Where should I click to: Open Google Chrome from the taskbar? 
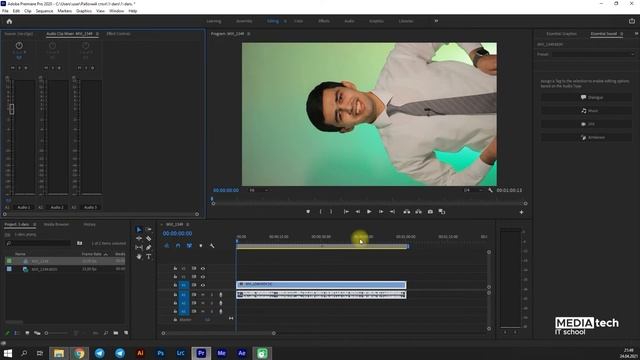click(x=79, y=353)
